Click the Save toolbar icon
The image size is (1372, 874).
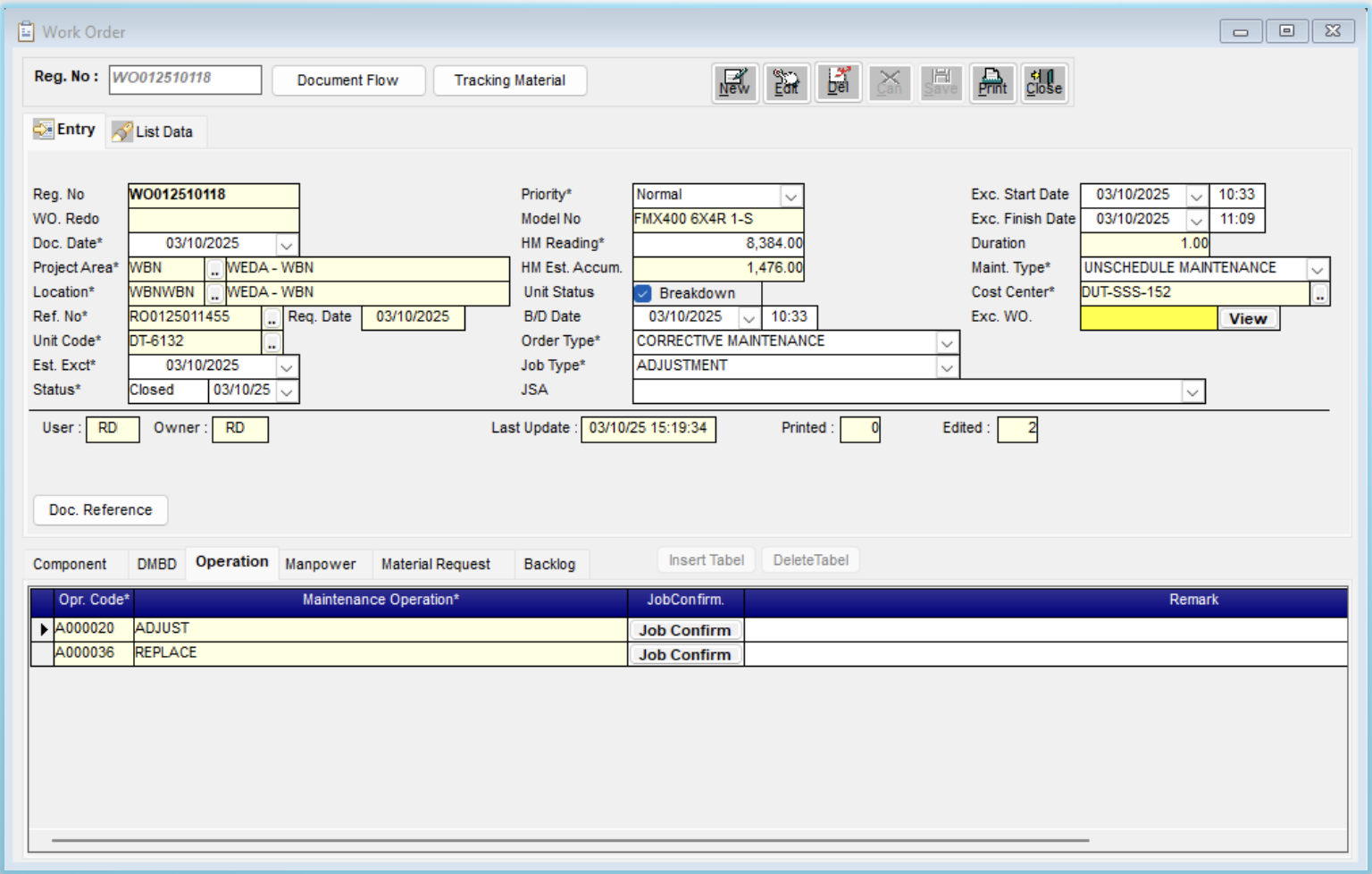[941, 83]
